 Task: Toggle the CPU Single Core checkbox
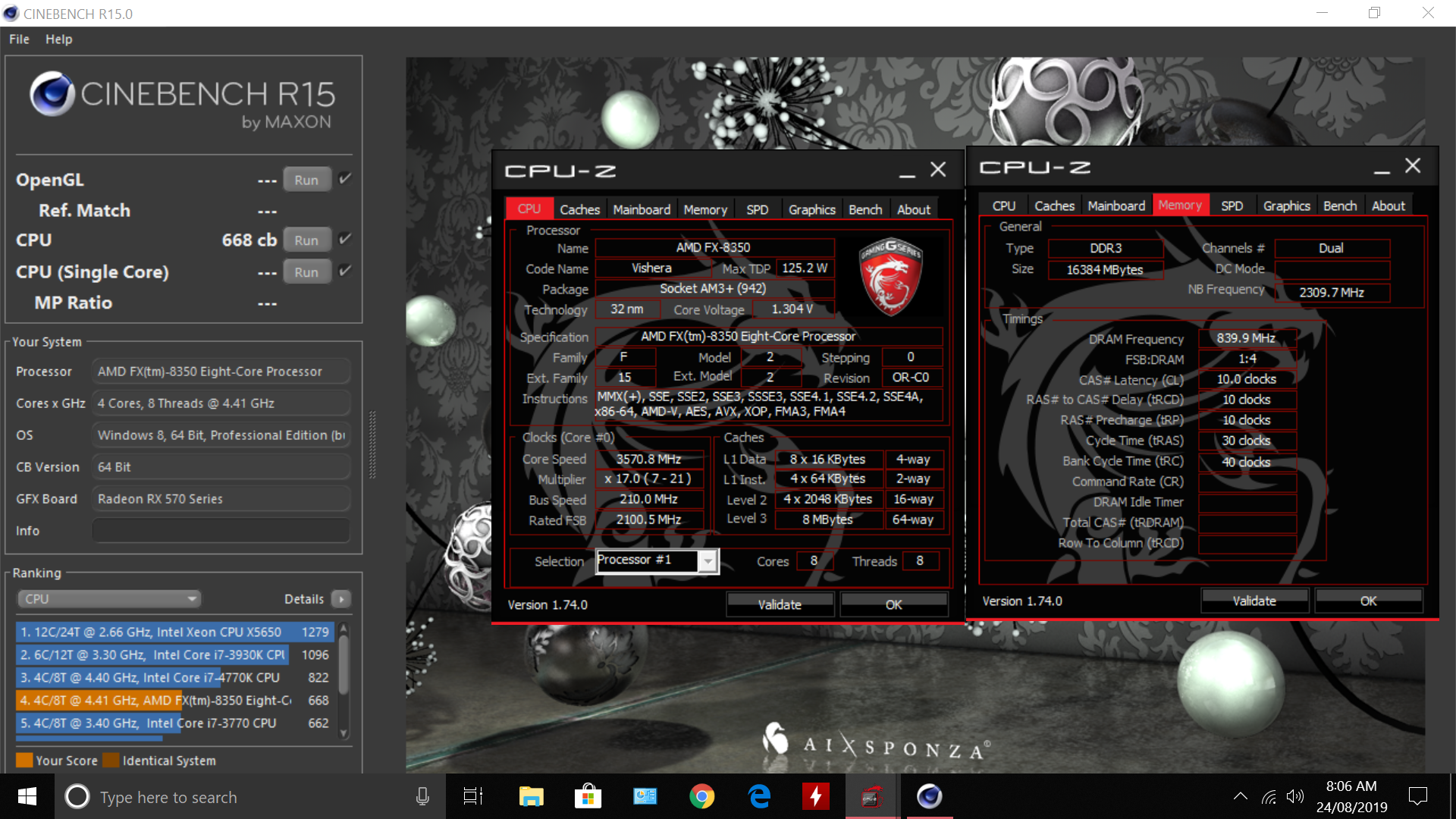point(345,271)
